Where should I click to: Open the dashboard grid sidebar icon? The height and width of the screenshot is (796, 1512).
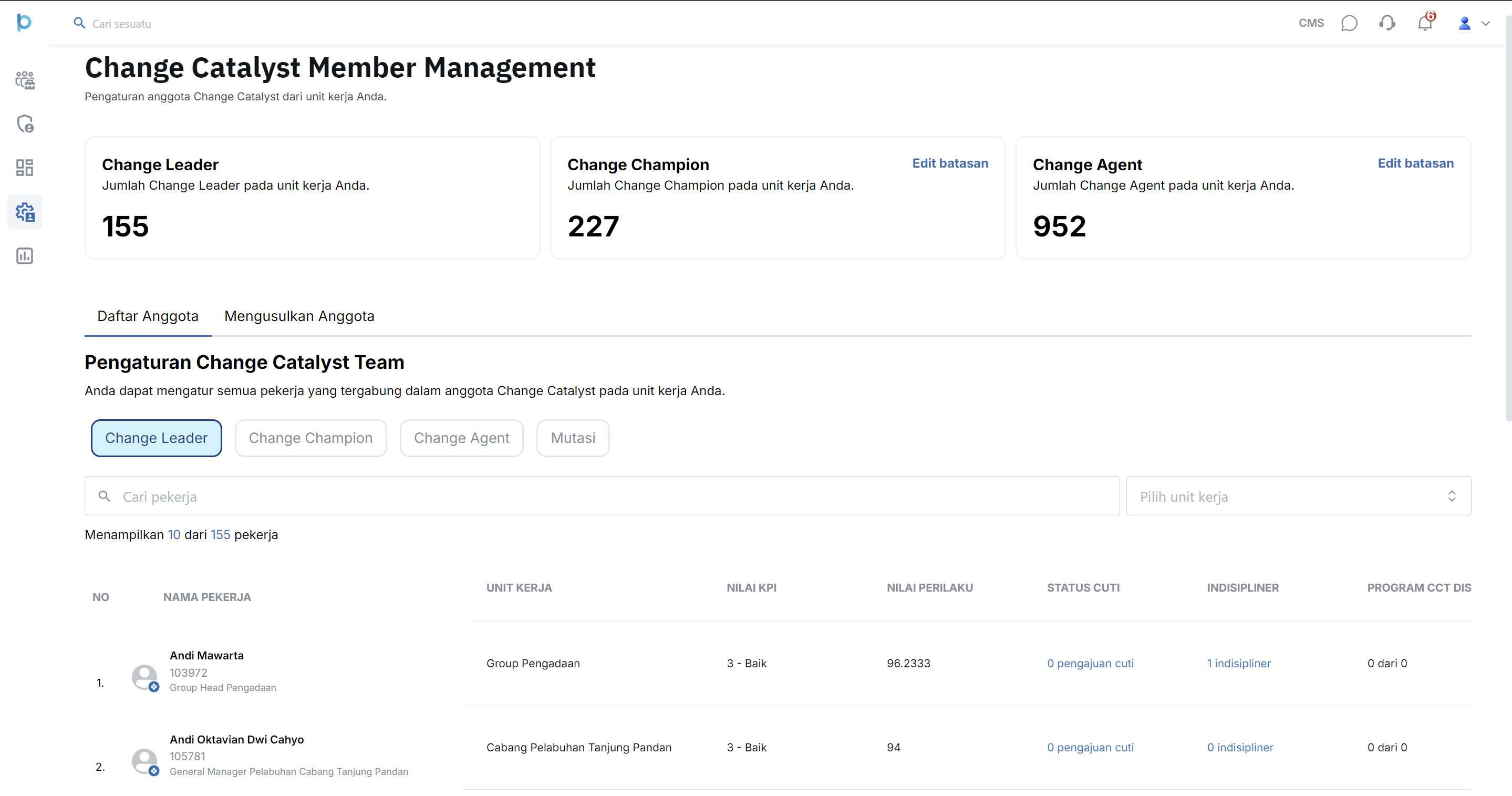pos(25,168)
